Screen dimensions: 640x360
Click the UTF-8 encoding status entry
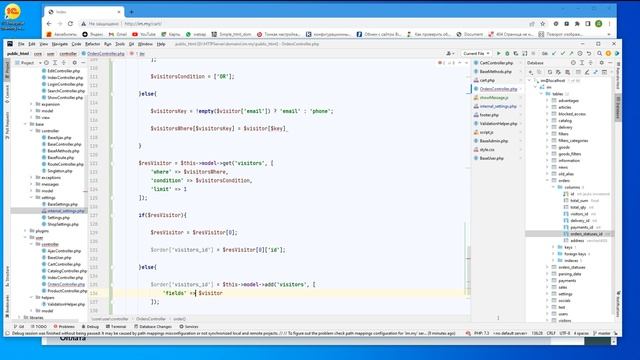pos(564,333)
